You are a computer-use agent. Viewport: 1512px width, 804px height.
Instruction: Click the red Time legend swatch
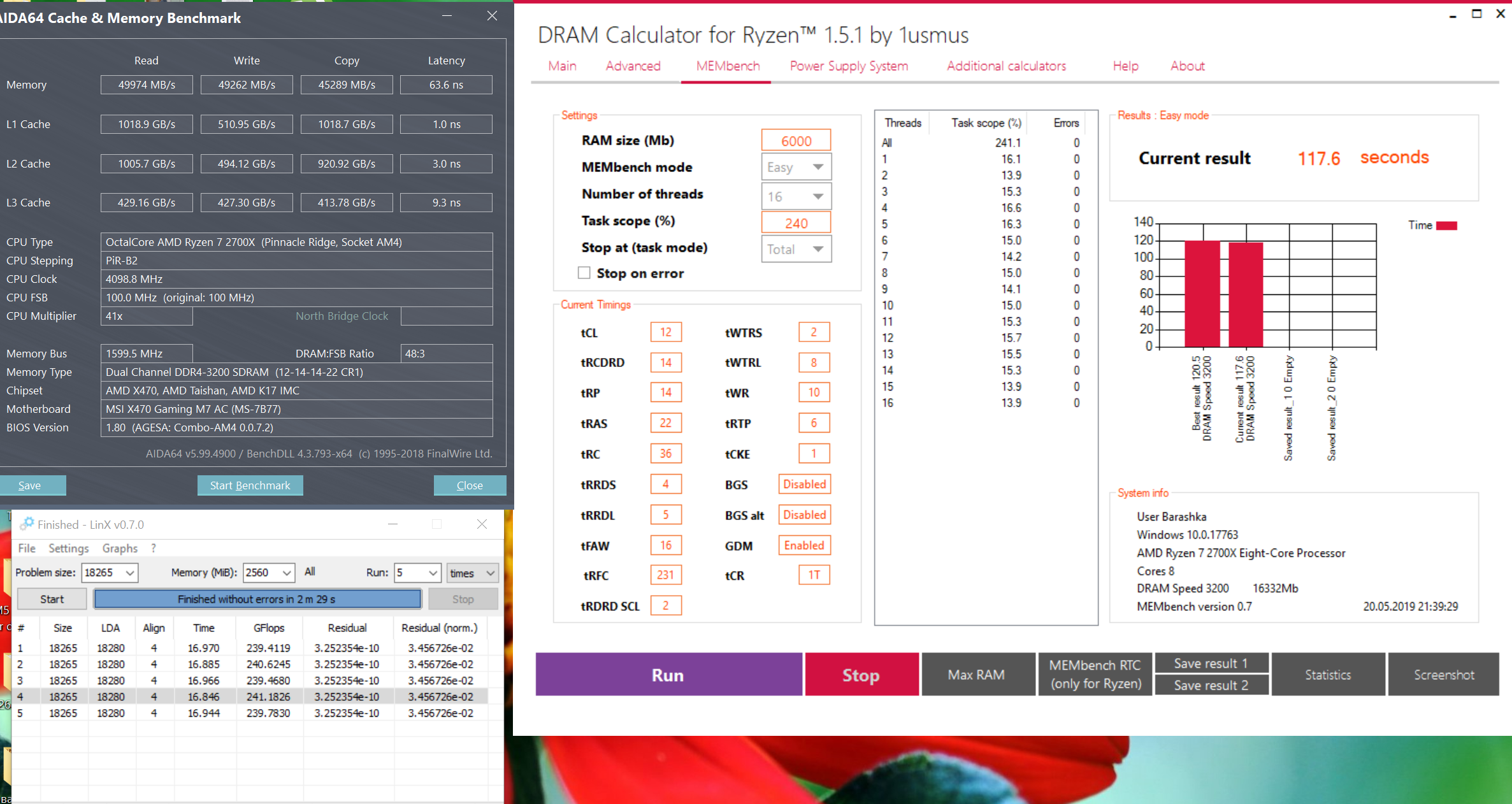pyautogui.click(x=1446, y=226)
